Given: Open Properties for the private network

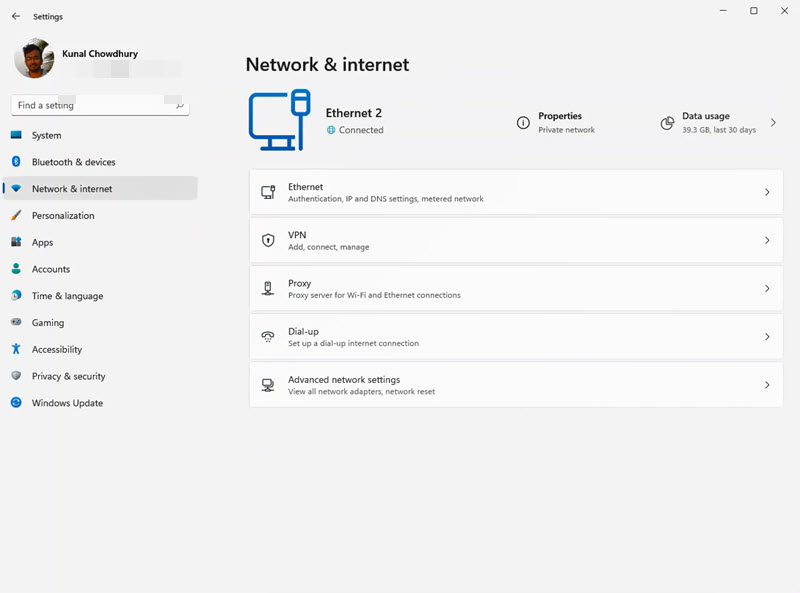Looking at the screenshot, I should 556,122.
